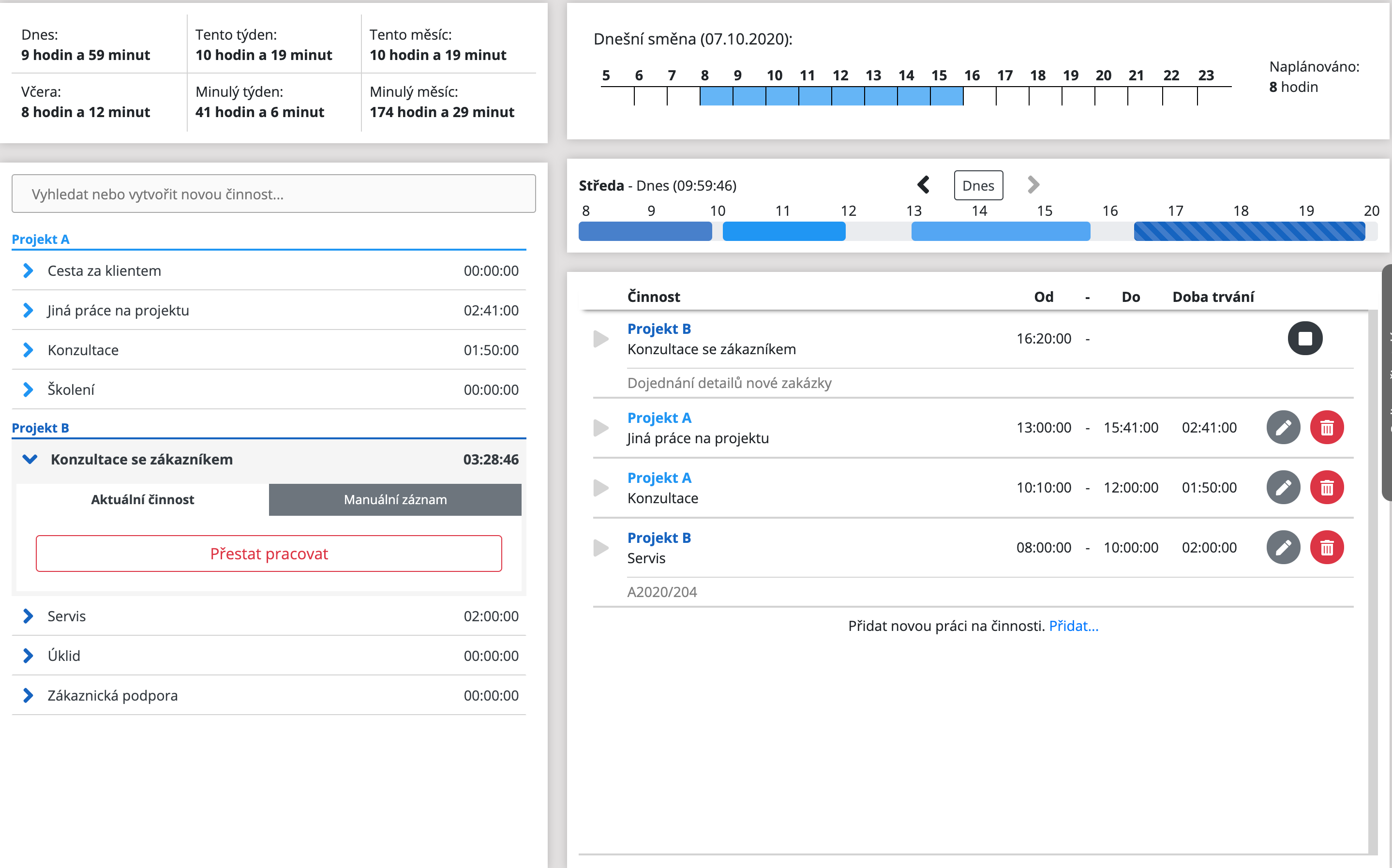Viewport: 1392px width, 868px height.
Task: Select the Aktuální činnost tab
Action: coord(142,499)
